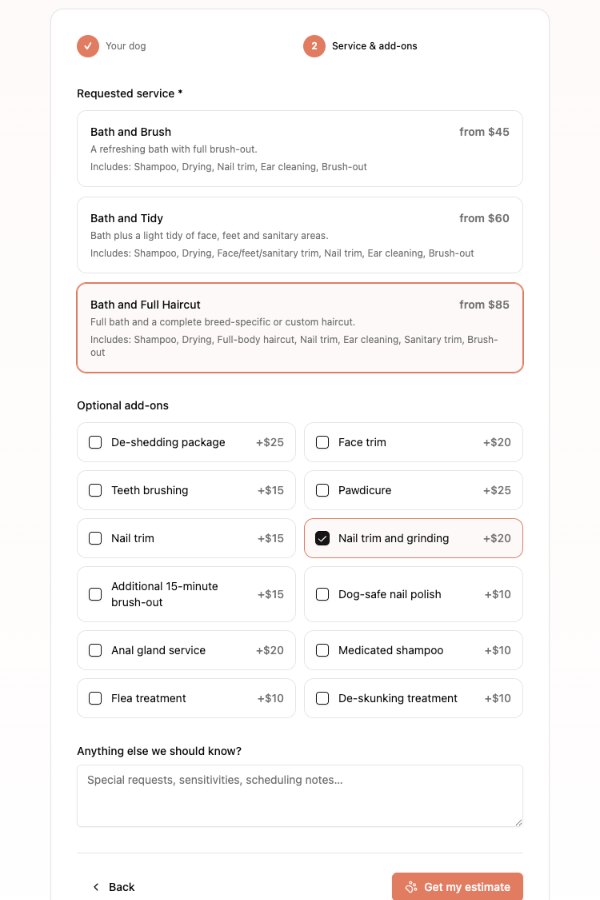Open the Service & add-ons step label
The width and height of the screenshot is (600, 900).
374,46
